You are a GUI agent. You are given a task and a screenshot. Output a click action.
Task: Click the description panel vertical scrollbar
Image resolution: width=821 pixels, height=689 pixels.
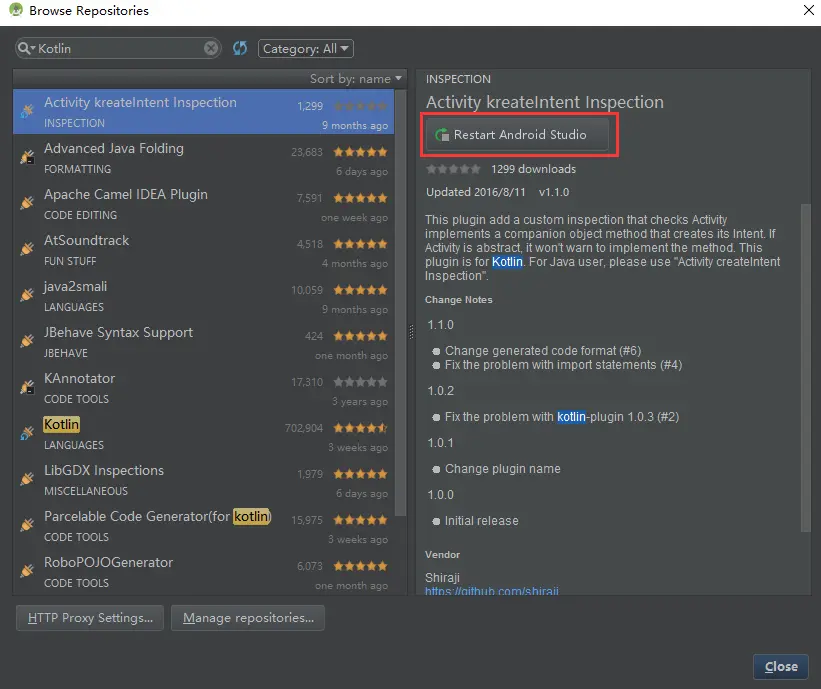(806, 366)
